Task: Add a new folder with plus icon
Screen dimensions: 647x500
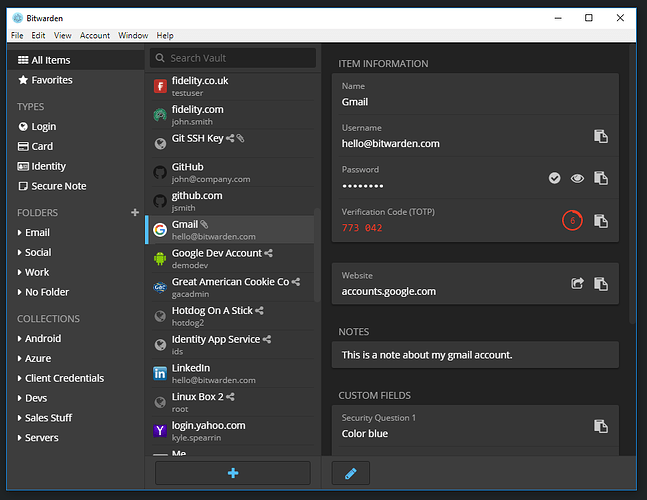Action: click(x=135, y=212)
